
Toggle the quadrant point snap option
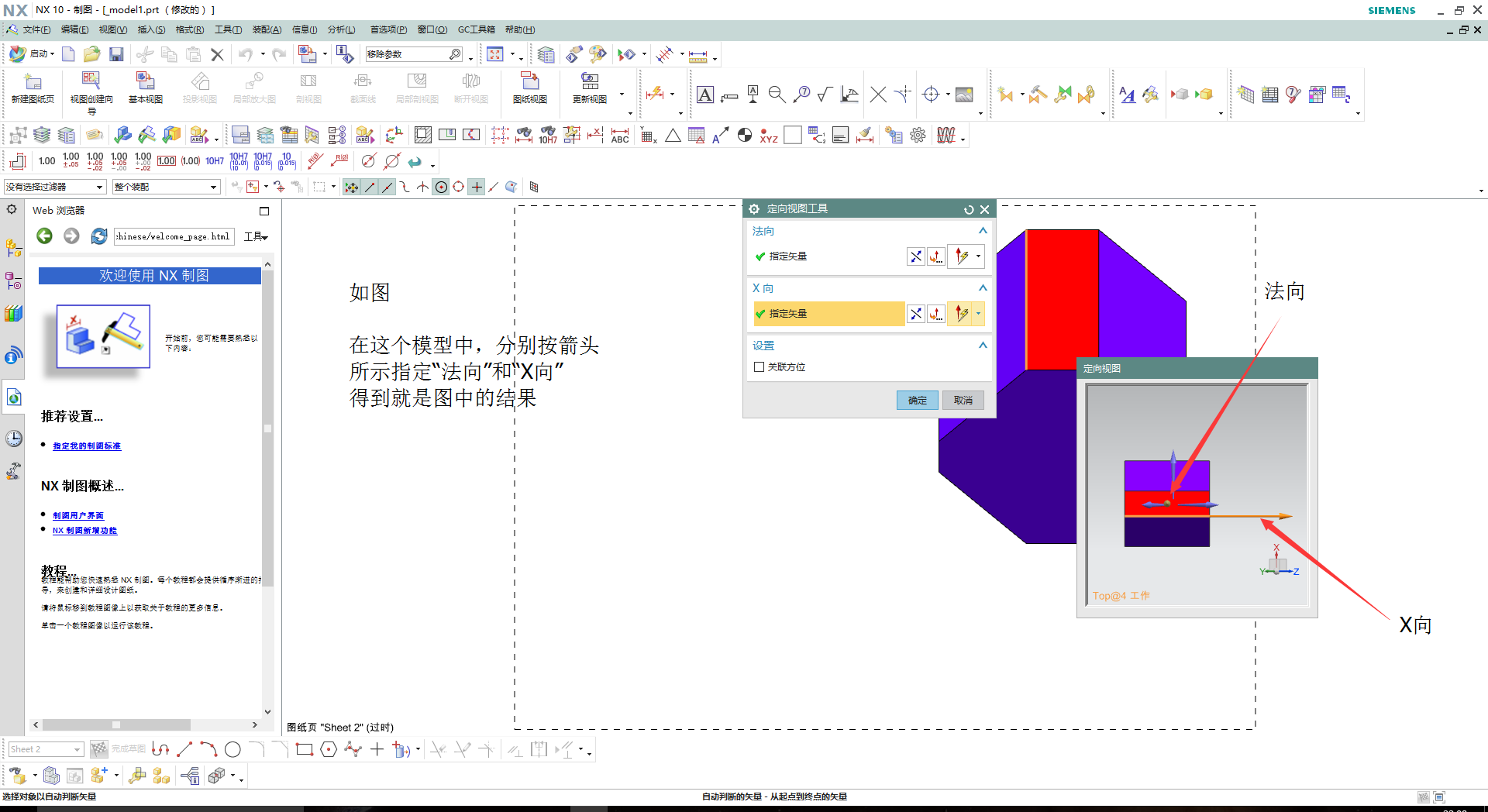coord(459,187)
